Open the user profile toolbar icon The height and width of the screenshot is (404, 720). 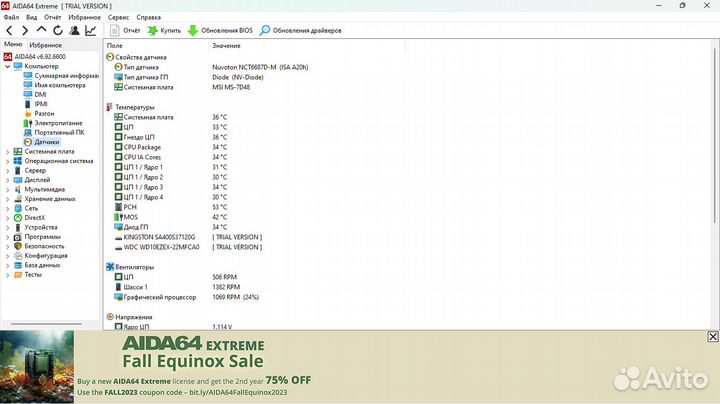(73, 30)
